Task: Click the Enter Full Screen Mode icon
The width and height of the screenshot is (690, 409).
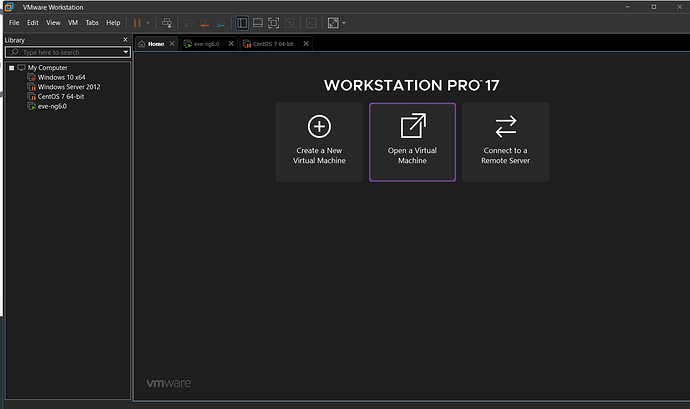Action: click(273, 23)
